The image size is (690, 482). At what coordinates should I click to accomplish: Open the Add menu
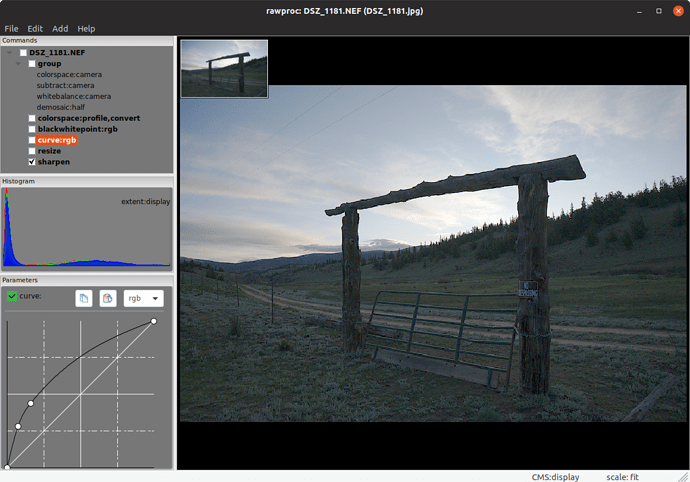point(60,29)
